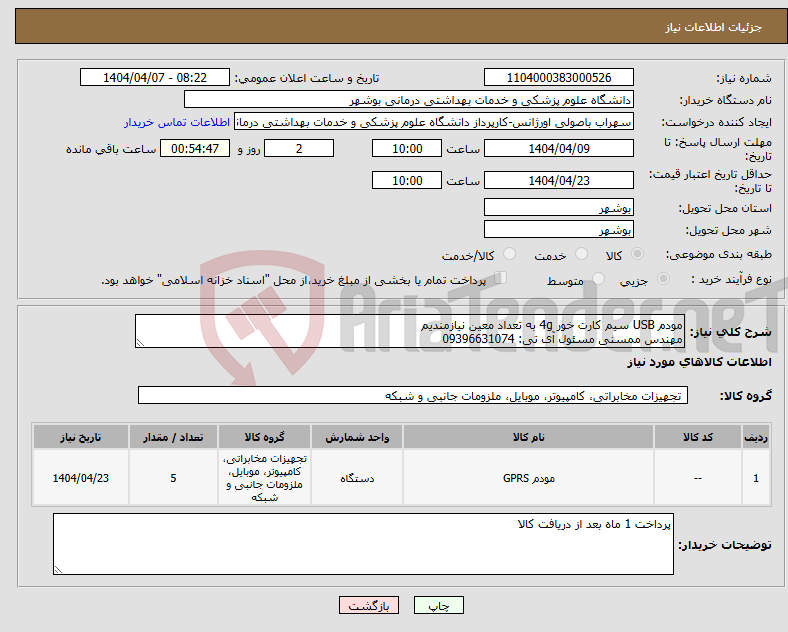This screenshot has width=788, height=632.
Task: Click the goods group cell in table row
Action: [264, 477]
